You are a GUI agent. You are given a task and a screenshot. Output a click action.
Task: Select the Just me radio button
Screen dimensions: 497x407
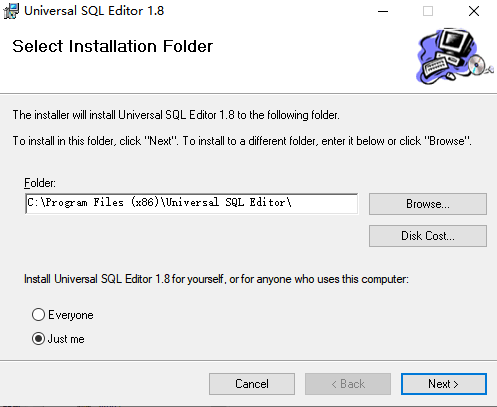[x=38, y=339]
